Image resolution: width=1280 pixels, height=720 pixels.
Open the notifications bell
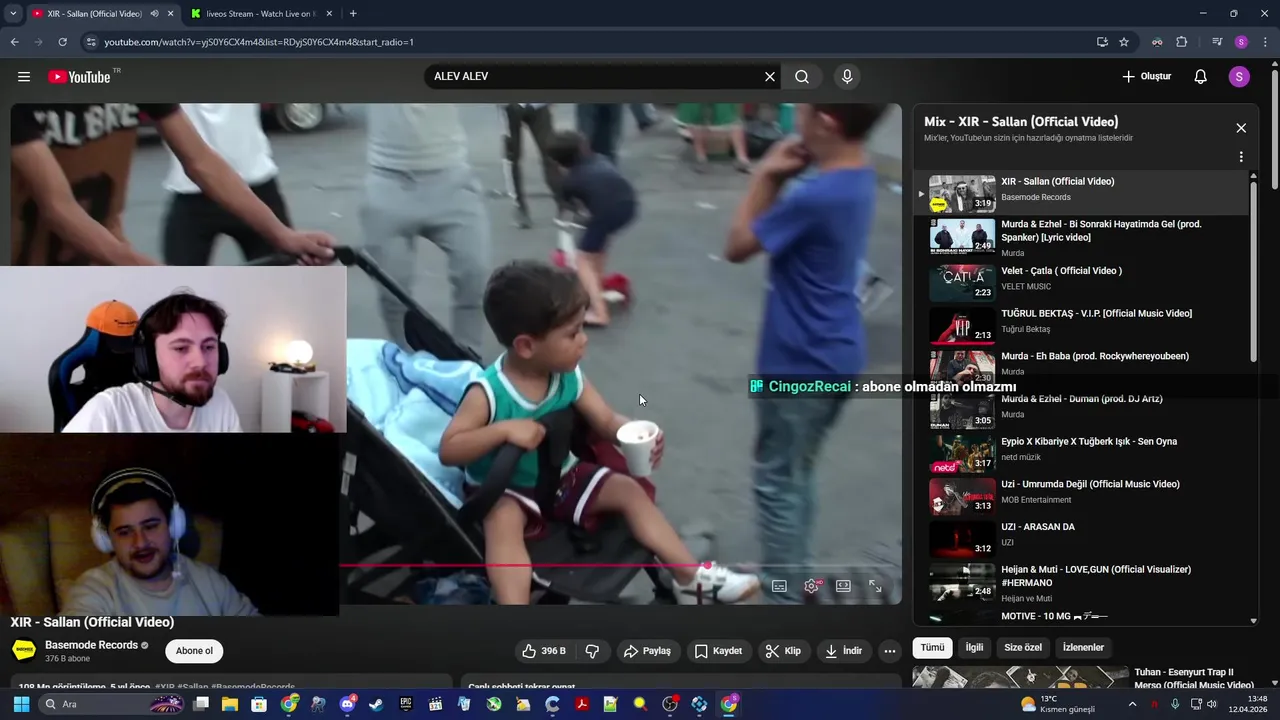coord(1201,77)
